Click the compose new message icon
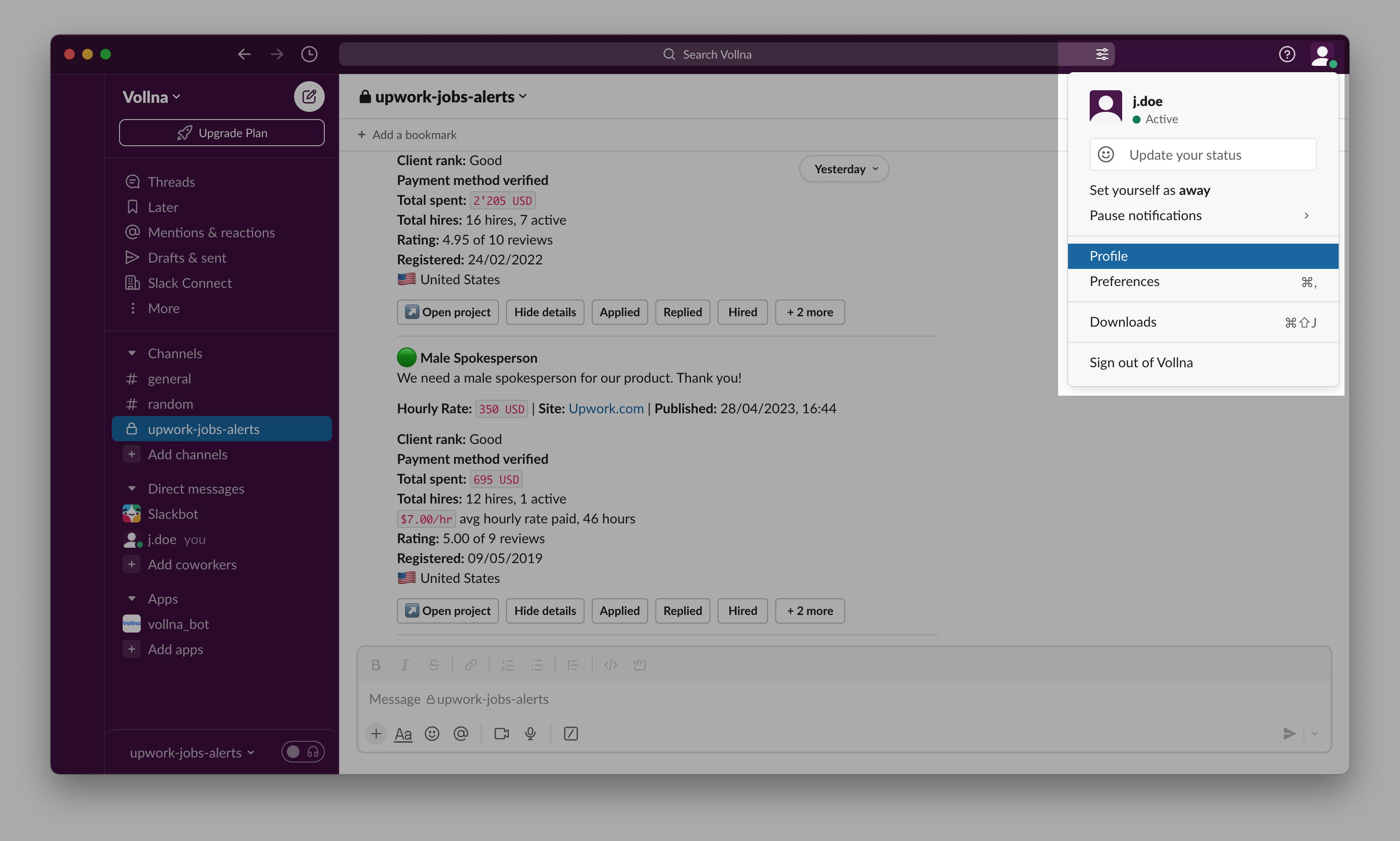The width and height of the screenshot is (1400, 841). tap(309, 97)
